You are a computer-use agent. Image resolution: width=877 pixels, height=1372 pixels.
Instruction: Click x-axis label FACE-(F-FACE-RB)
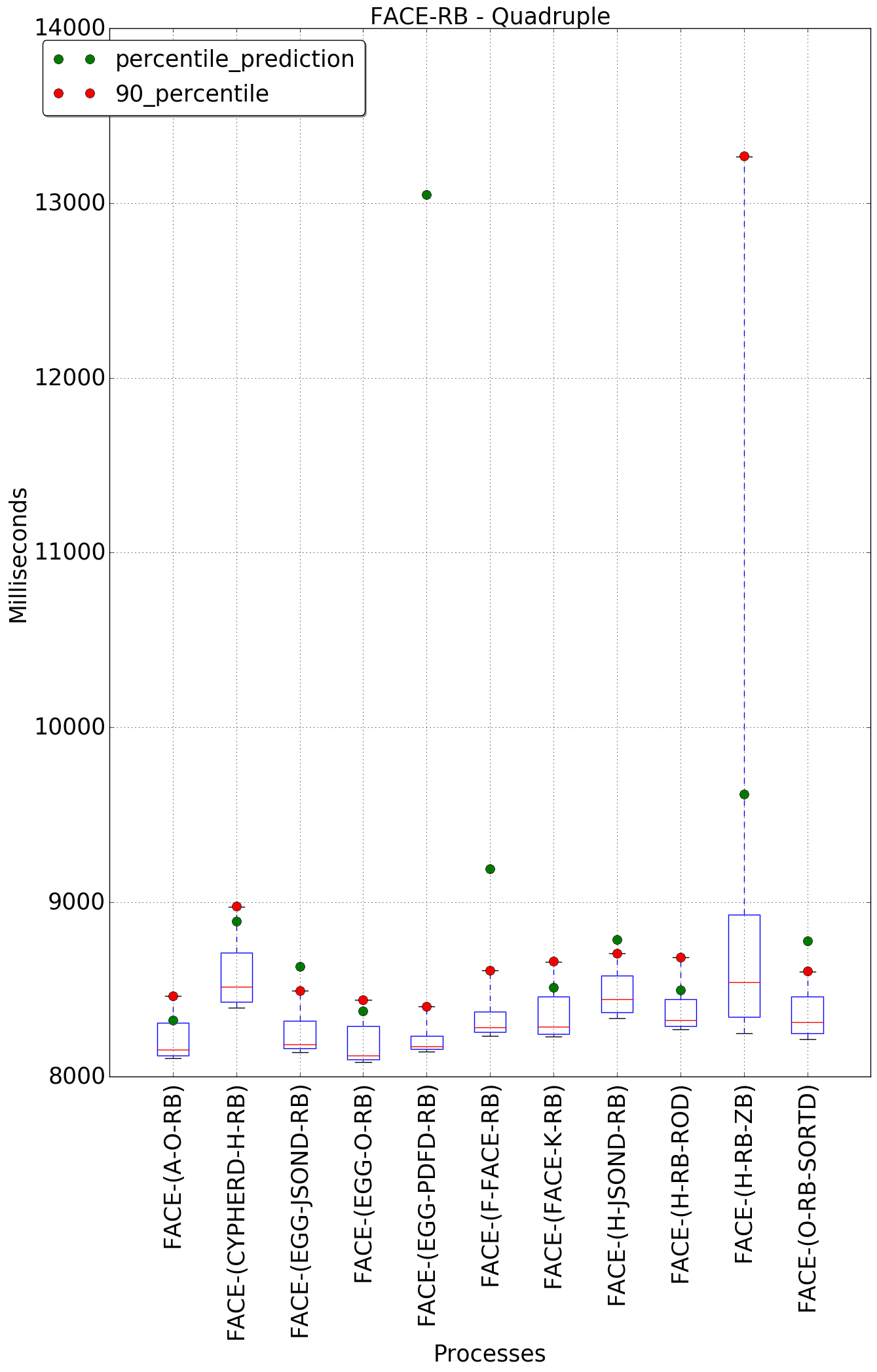pyautogui.click(x=491, y=1187)
